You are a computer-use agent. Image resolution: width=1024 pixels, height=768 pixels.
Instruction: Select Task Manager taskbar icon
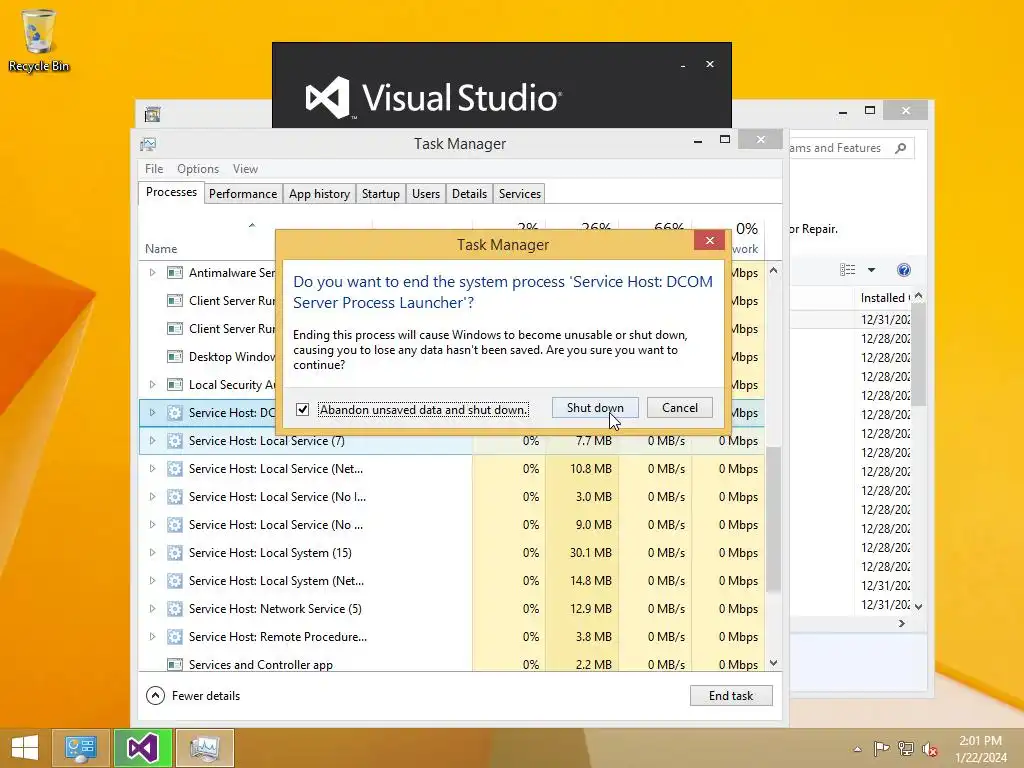[x=205, y=748]
